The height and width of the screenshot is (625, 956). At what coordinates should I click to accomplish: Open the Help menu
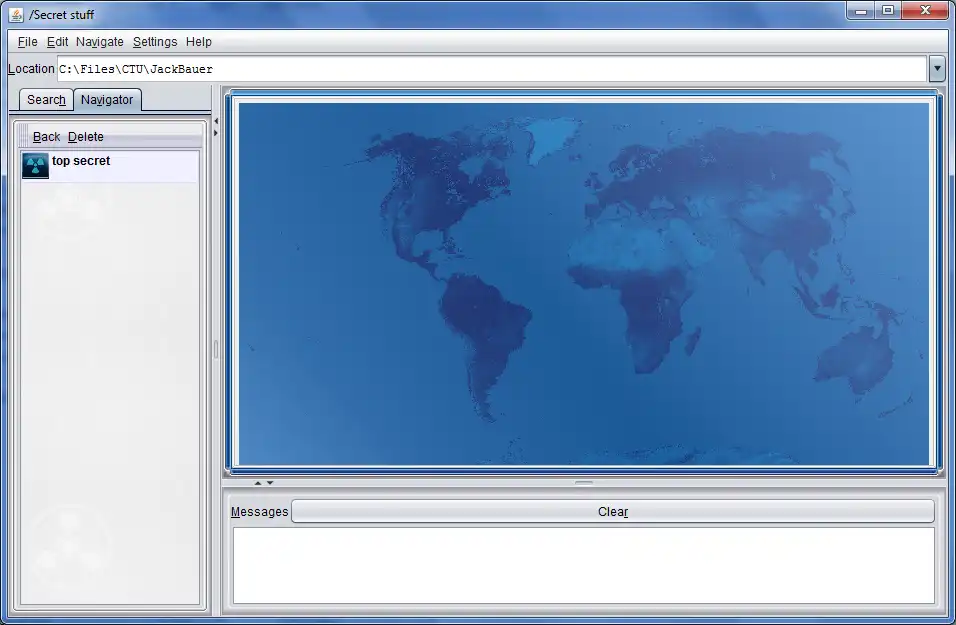click(199, 42)
